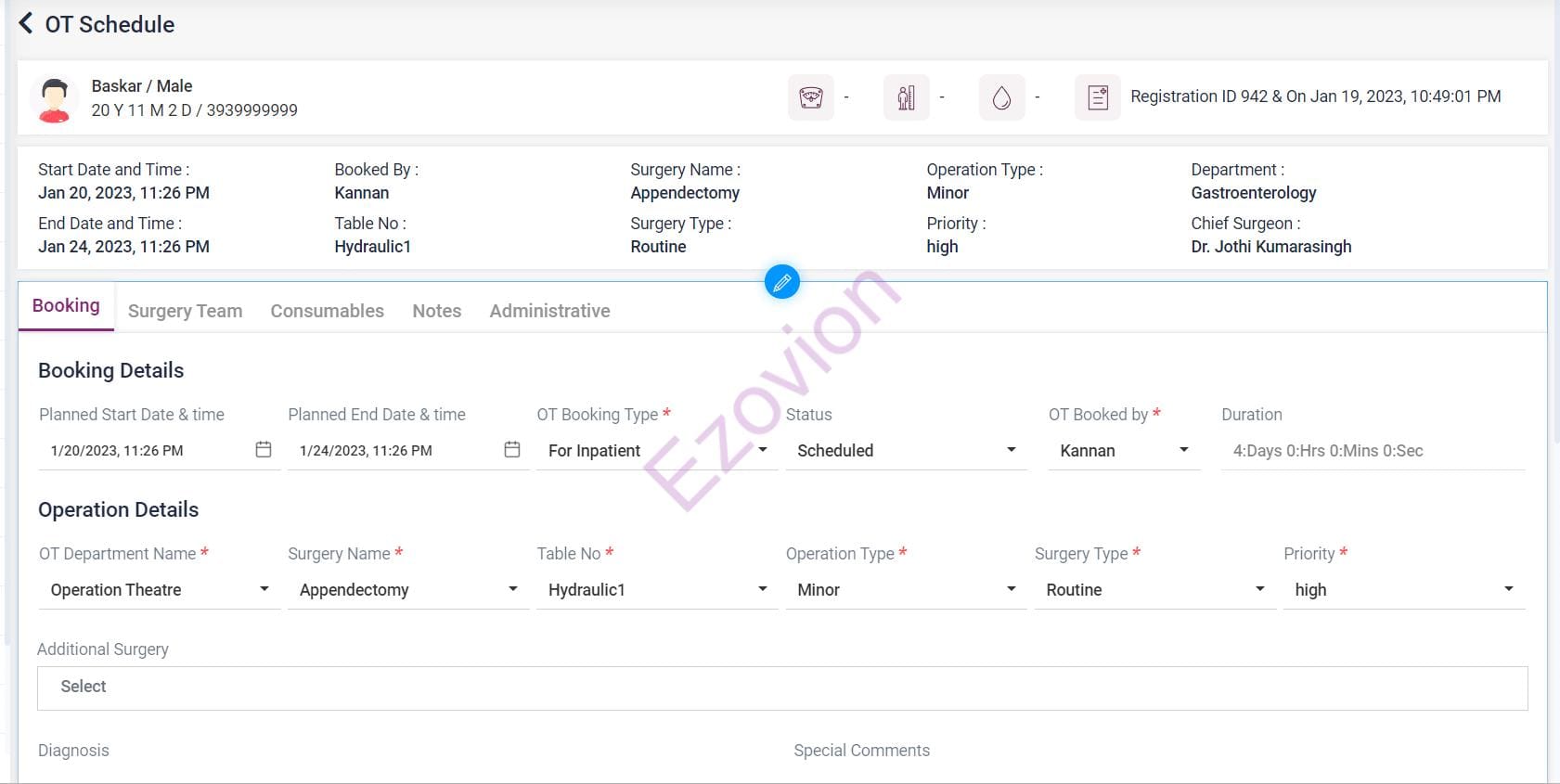Click the height measurement icon
Screen dimensions: 1560x784
coord(906,97)
